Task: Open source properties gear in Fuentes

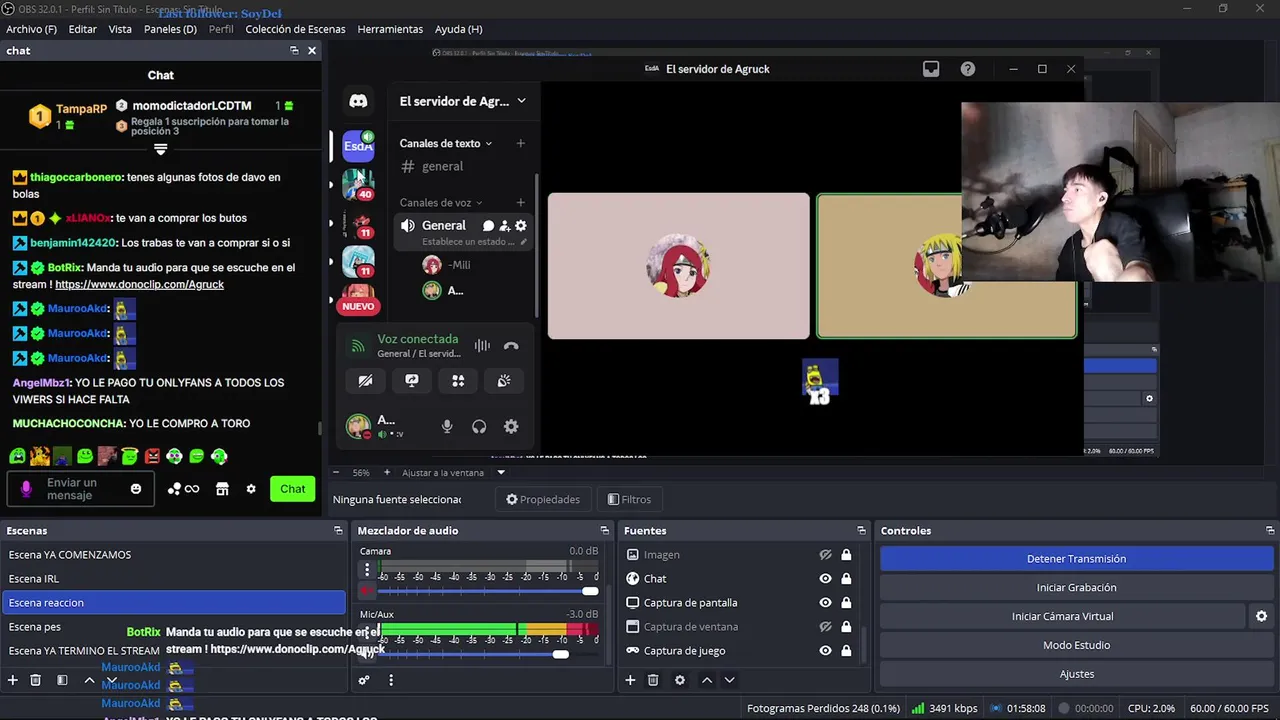Action: point(680,680)
